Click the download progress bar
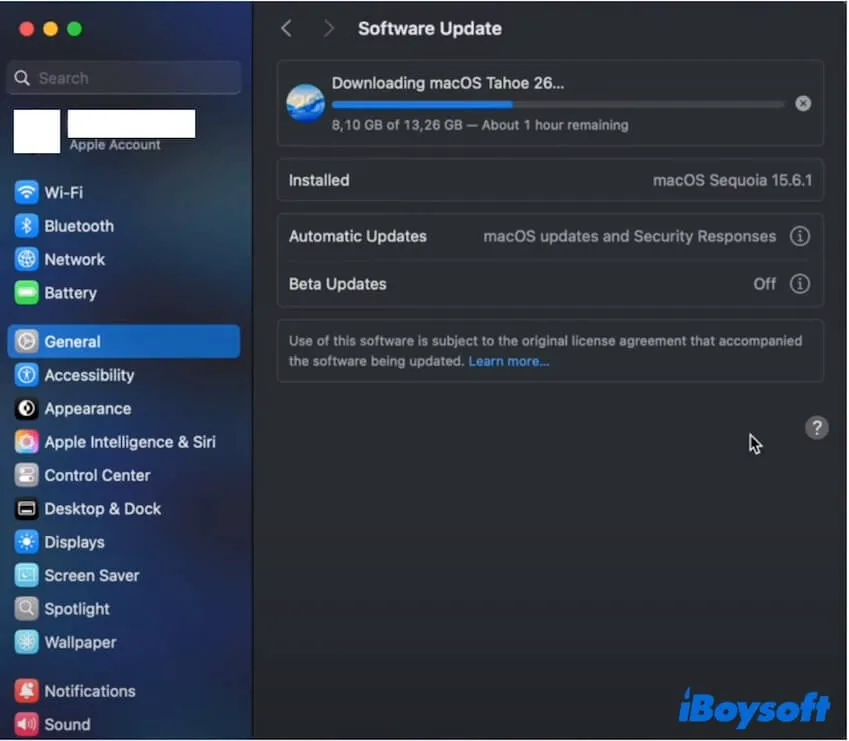The width and height of the screenshot is (849, 741). (558, 104)
